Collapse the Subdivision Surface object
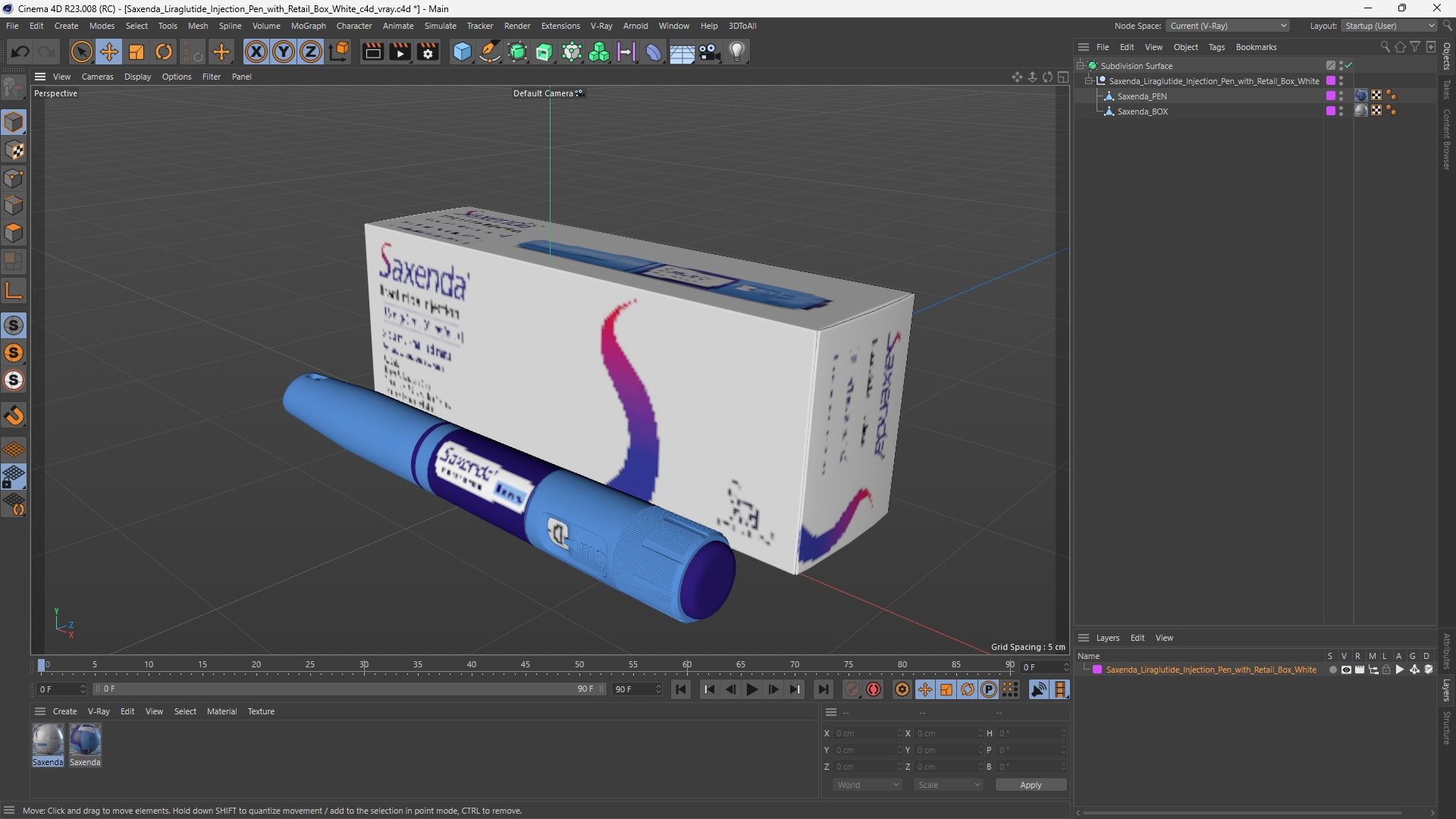Screen dimensions: 1456x819 point(1081,66)
